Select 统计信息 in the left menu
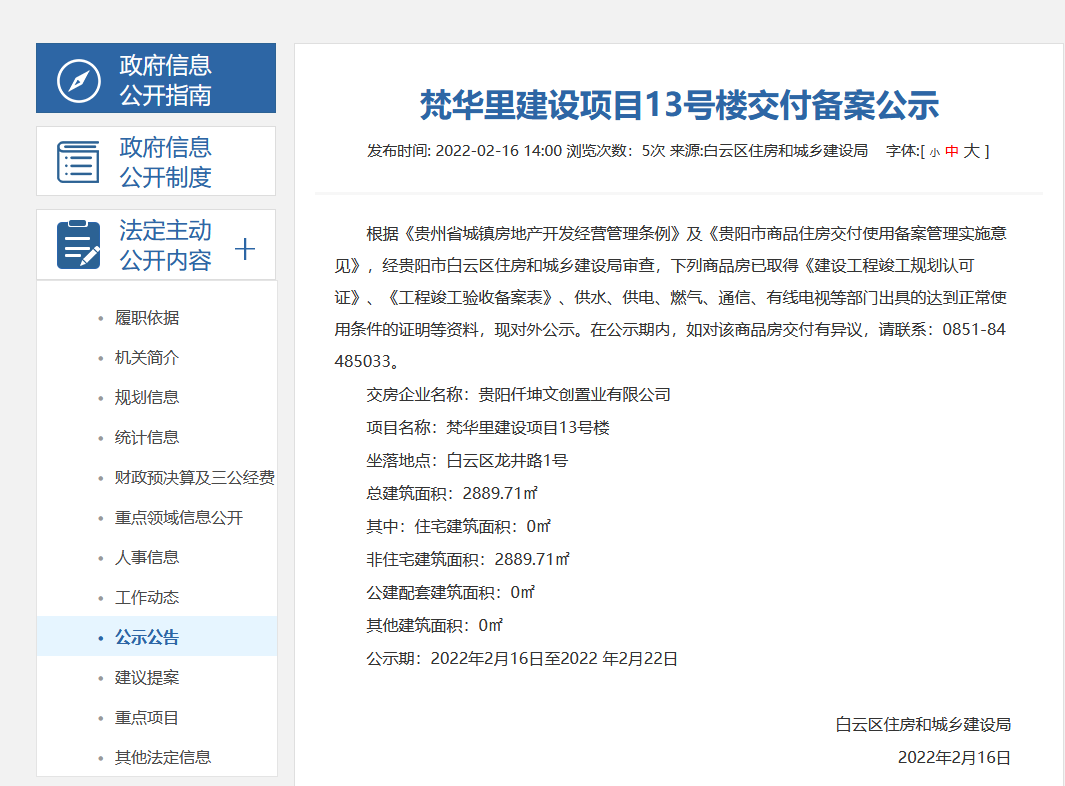1065x786 pixels. [x=147, y=438]
